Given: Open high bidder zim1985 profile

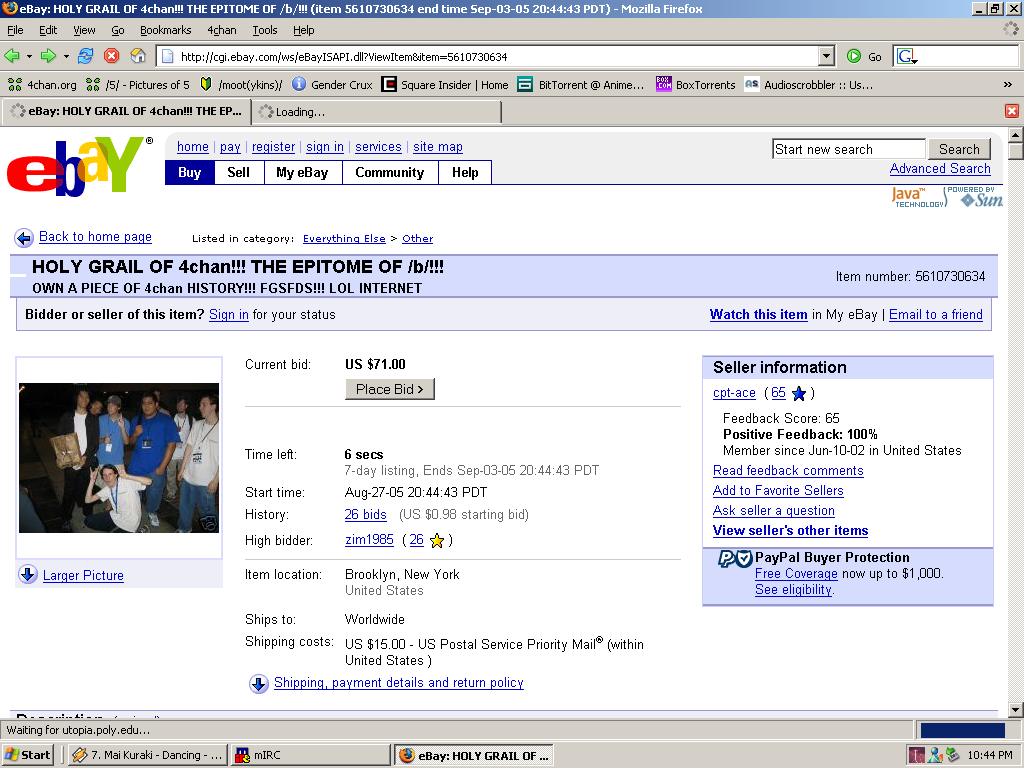Looking at the screenshot, I should click(369, 539).
